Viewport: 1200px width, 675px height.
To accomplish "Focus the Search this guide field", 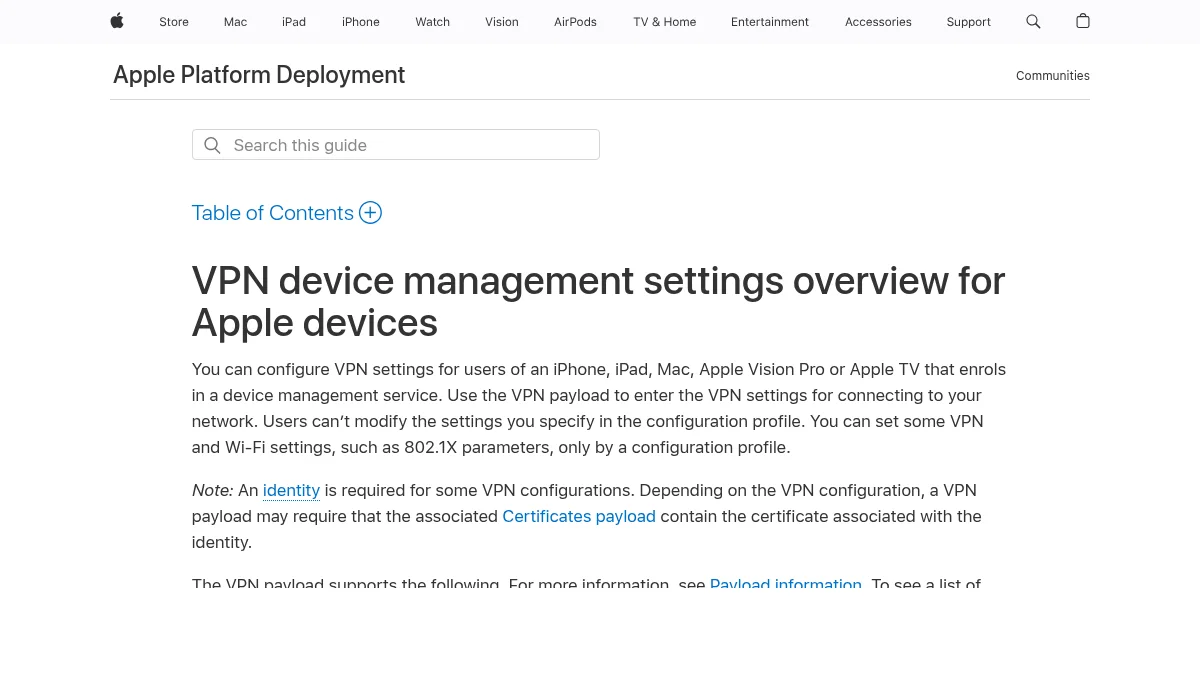I will 396,145.
